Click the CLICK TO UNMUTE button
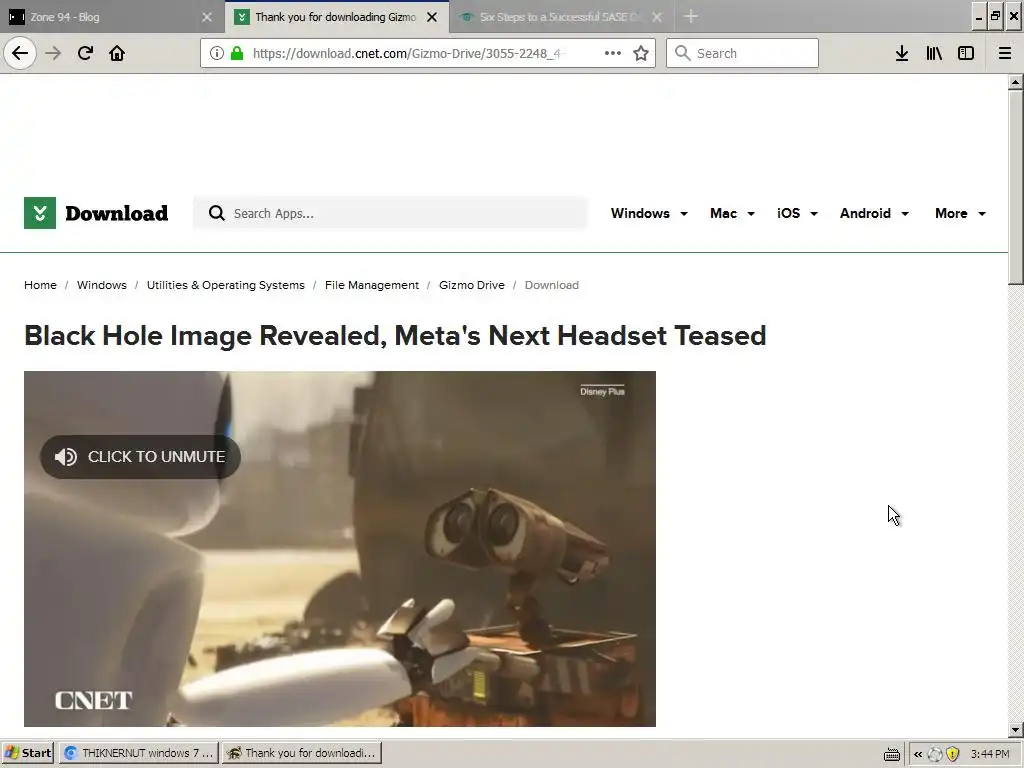This screenshot has width=1024, height=768. click(140, 456)
